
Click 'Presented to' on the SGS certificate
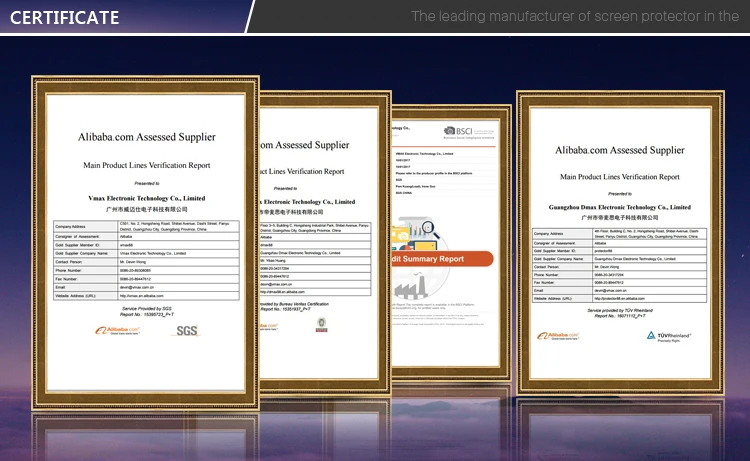pos(147,183)
